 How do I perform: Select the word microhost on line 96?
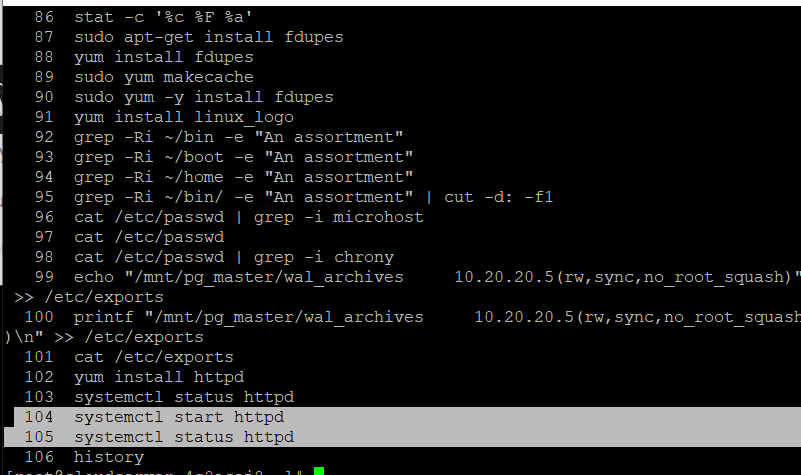point(378,217)
